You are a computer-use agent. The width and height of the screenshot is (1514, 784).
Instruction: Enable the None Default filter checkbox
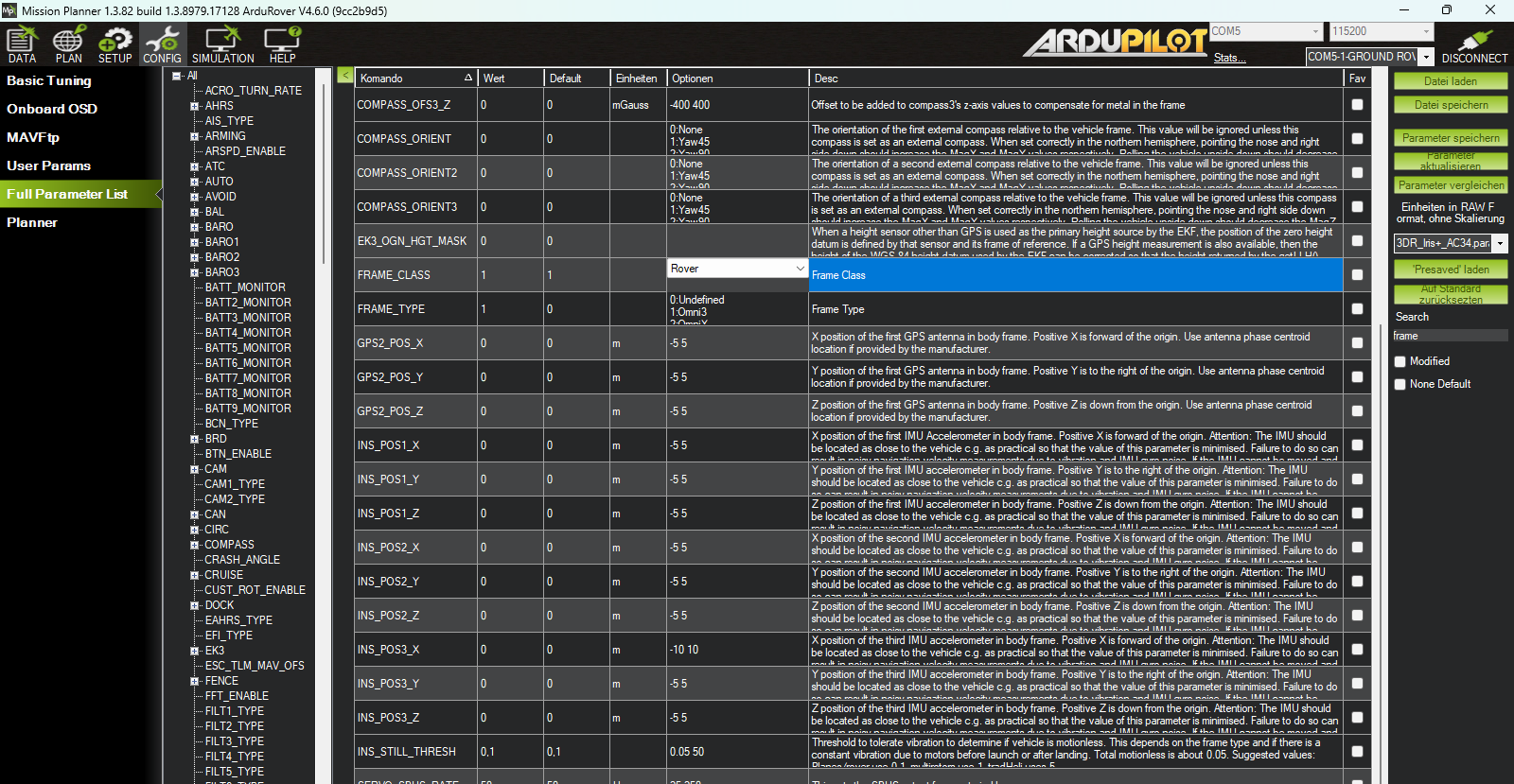(x=1400, y=384)
